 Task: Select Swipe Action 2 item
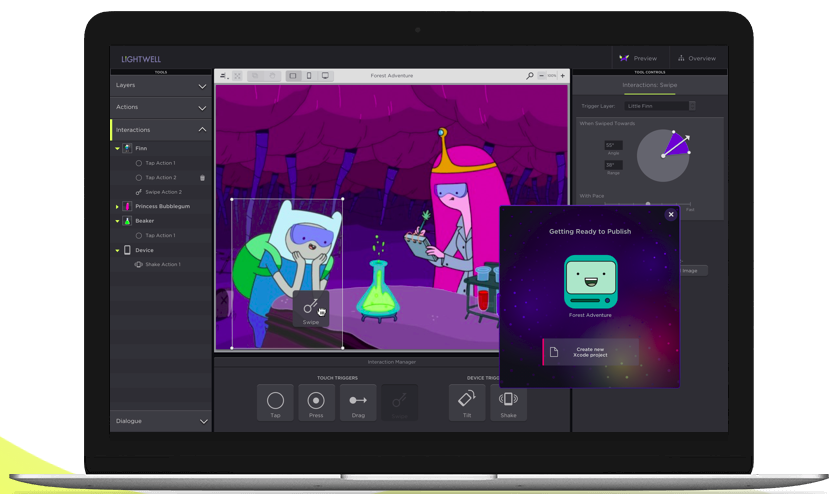pyautogui.click(x=160, y=192)
